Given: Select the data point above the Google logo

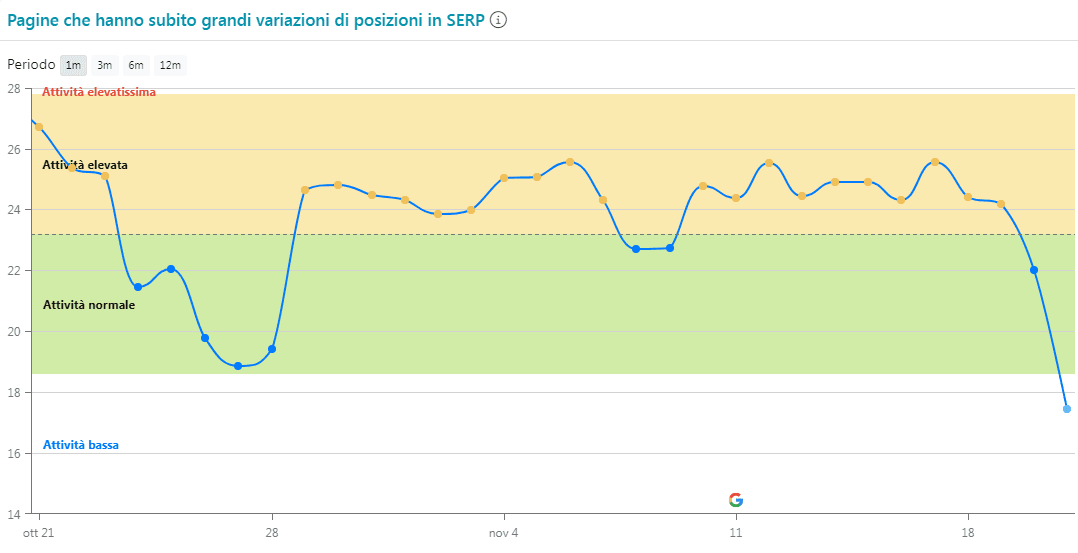Looking at the screenshot, I should point(736,198).
